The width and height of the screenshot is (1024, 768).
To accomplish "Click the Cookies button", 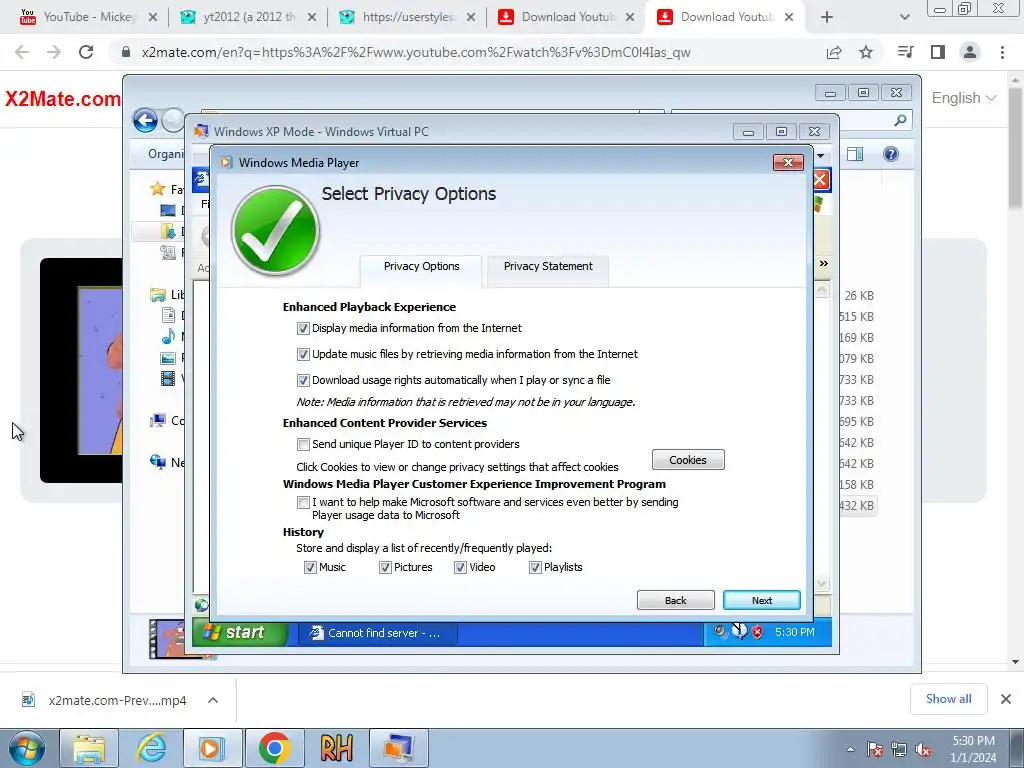I will (x=688, y=460).
